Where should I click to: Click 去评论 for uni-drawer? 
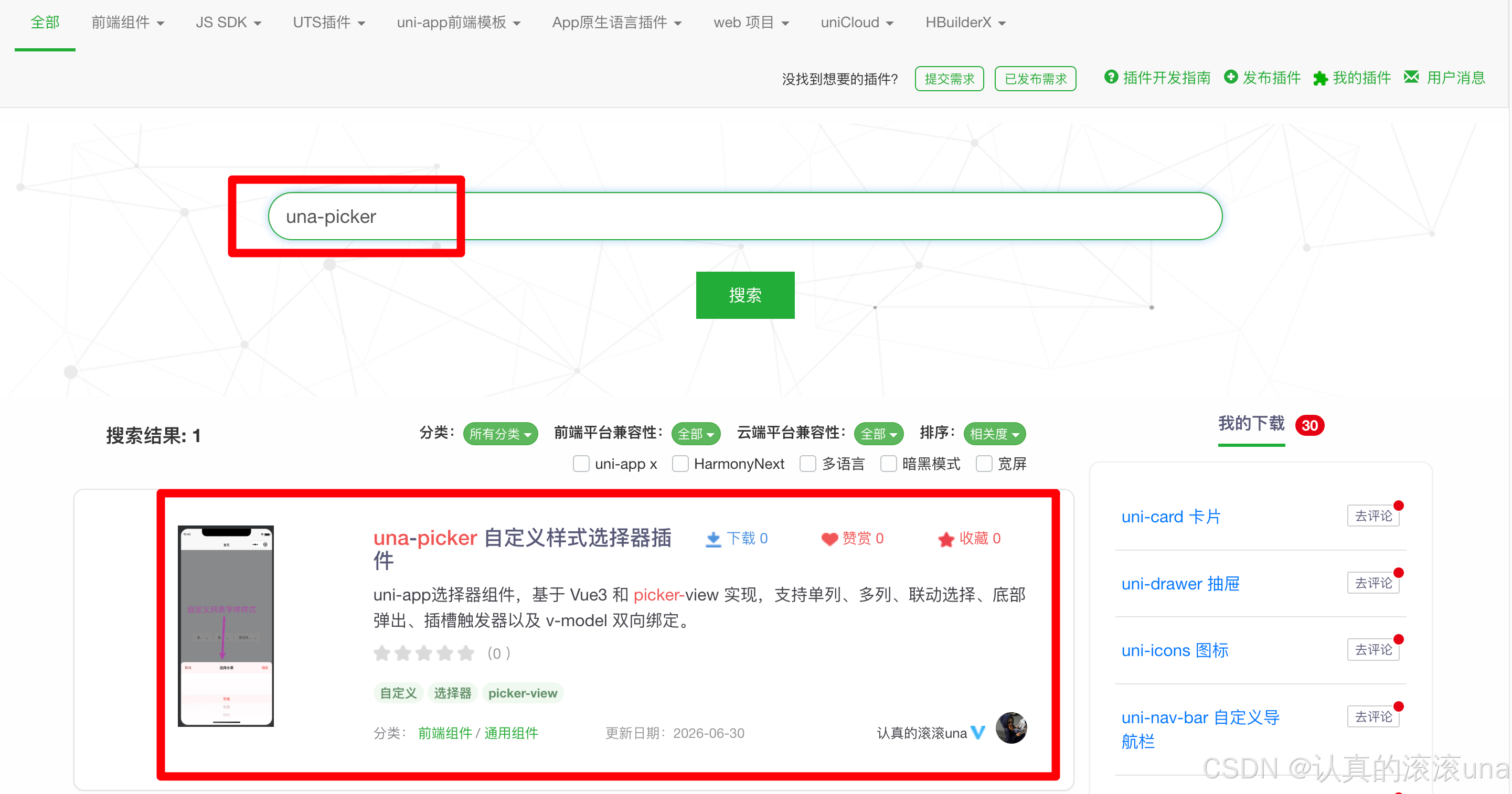[x=1373, y=582]
